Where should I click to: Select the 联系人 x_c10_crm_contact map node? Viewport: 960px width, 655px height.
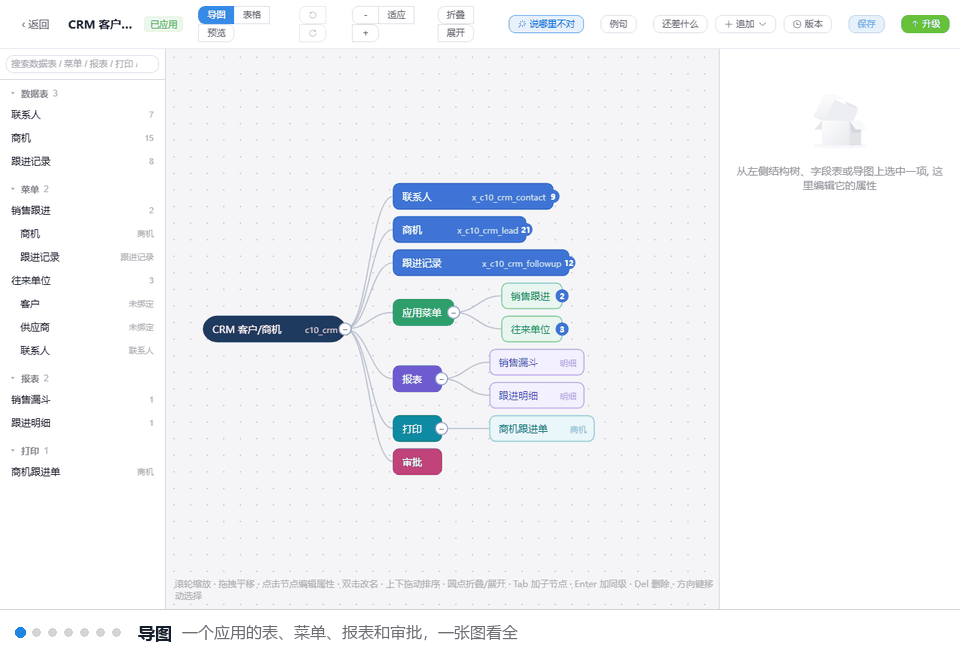pyautogui.click(x=473, y=196)
